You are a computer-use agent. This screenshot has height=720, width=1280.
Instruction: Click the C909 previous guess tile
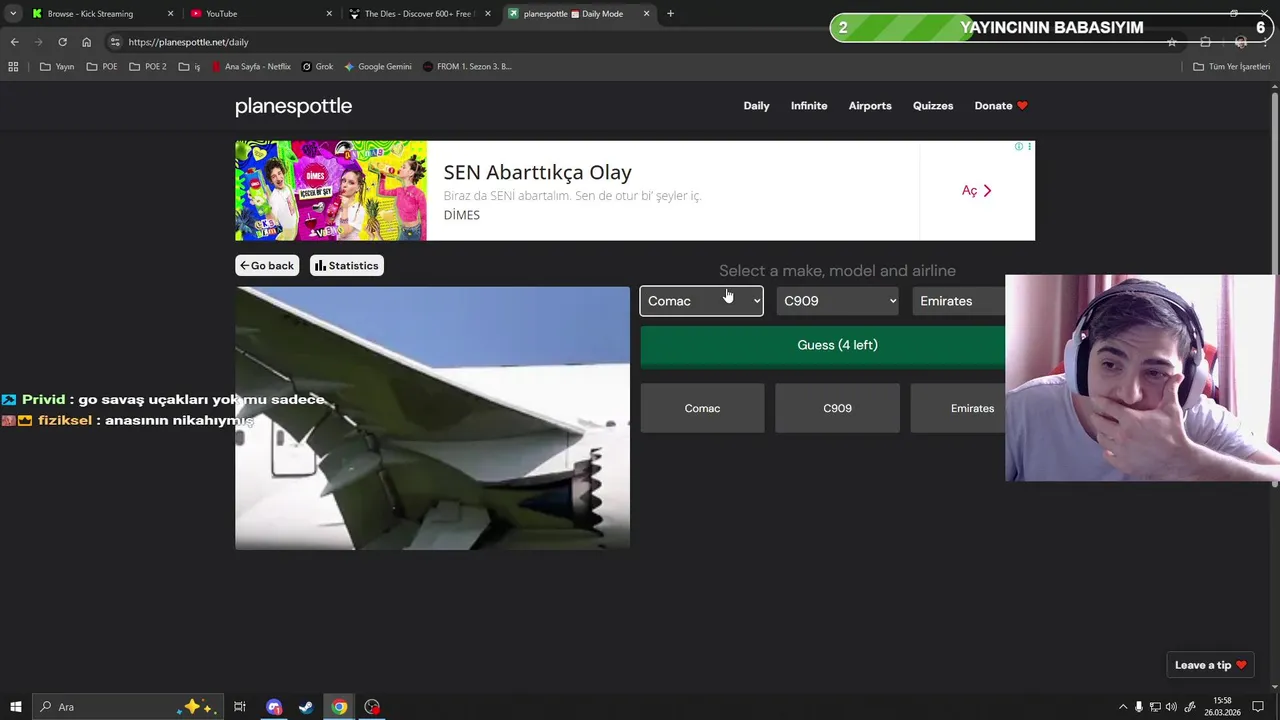coord(837,408)
